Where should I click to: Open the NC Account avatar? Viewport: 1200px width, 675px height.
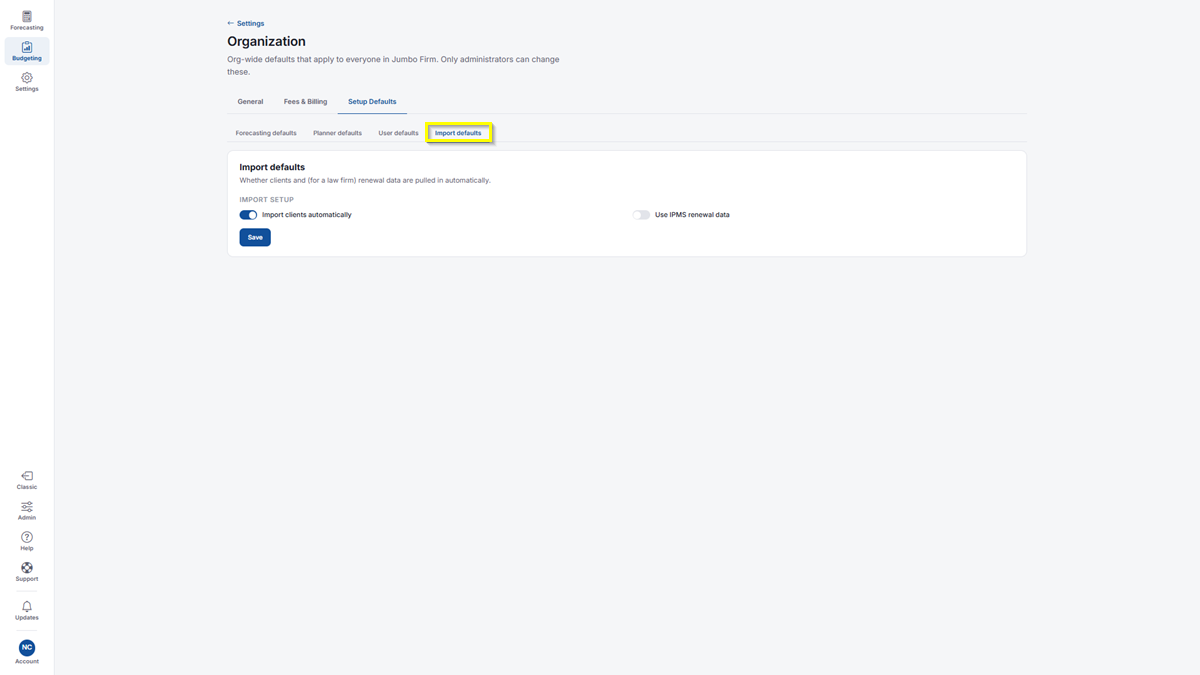coord(27,648)
